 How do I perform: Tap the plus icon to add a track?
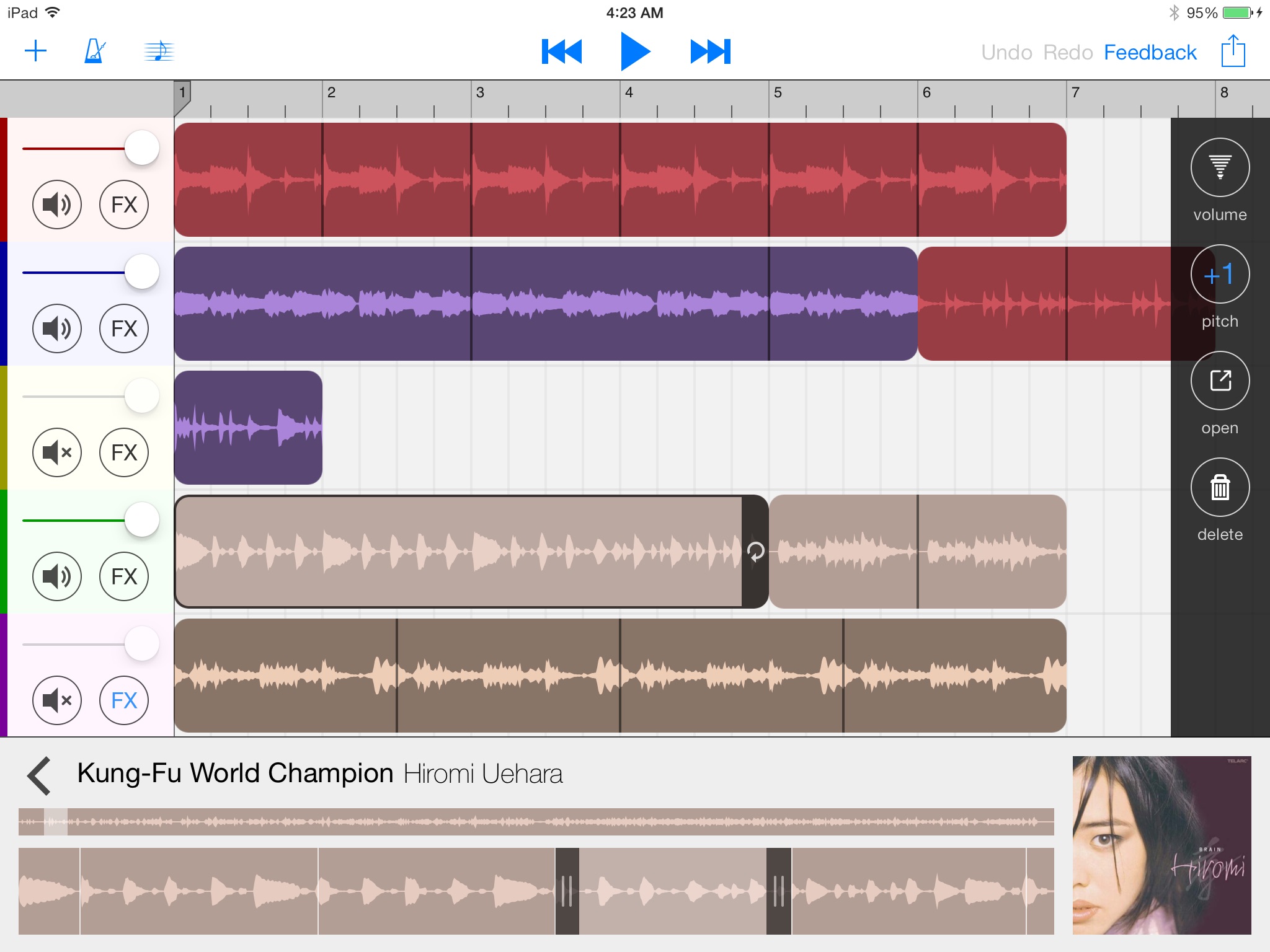click(x=36, y=51)
